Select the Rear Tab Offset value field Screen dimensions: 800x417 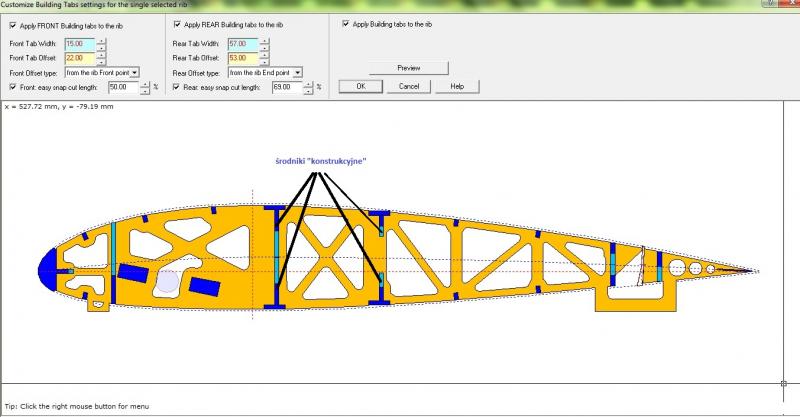[x=243, y=58]
